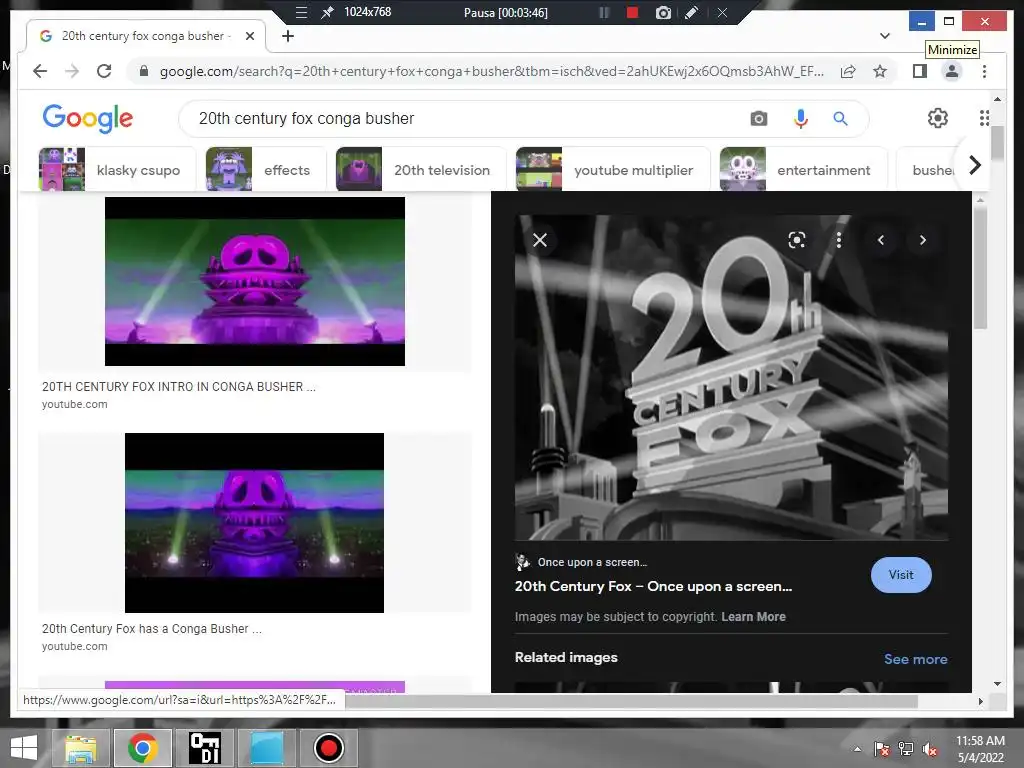This screenshot has height=768, width=1024.
Task: Filter results by entertainment chip
Action: point(803,170)
